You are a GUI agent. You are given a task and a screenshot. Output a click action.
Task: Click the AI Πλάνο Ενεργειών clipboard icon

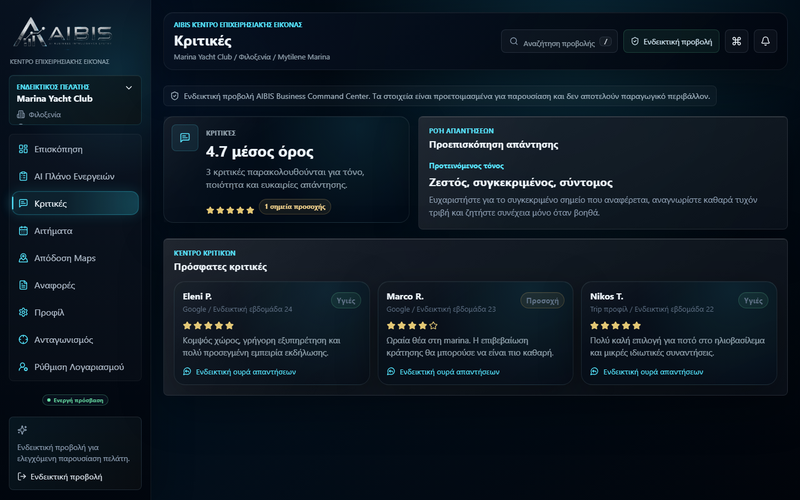[23, 176]
